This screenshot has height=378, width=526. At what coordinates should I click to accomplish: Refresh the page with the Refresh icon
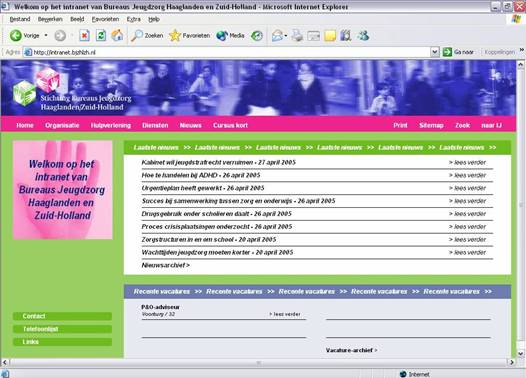coord(101,36)
